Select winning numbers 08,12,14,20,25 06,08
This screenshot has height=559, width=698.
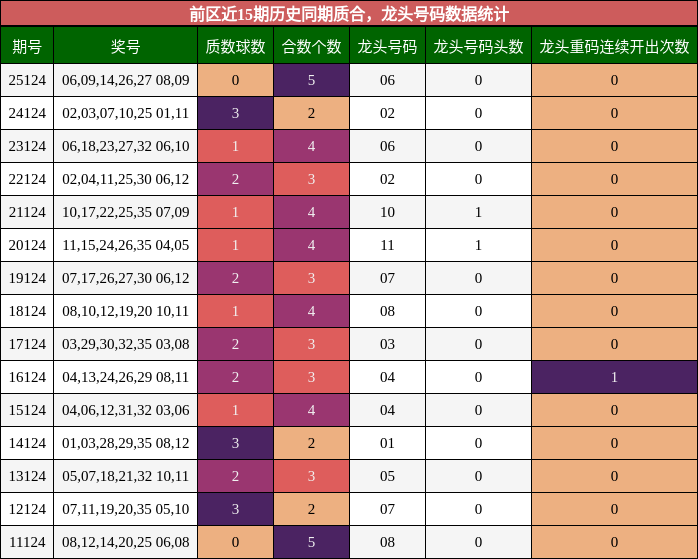tap(126, 542)
